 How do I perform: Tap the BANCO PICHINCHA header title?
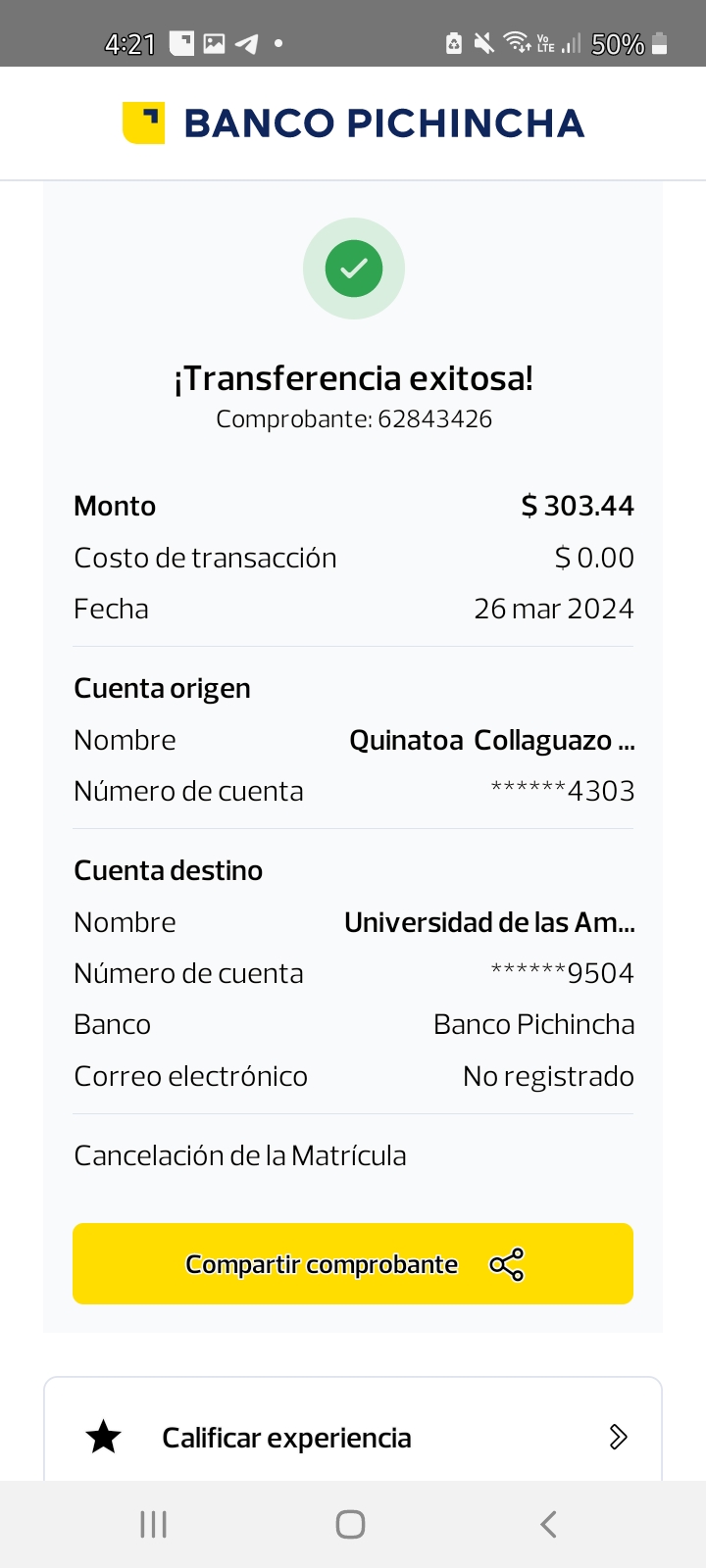point(383,123)
